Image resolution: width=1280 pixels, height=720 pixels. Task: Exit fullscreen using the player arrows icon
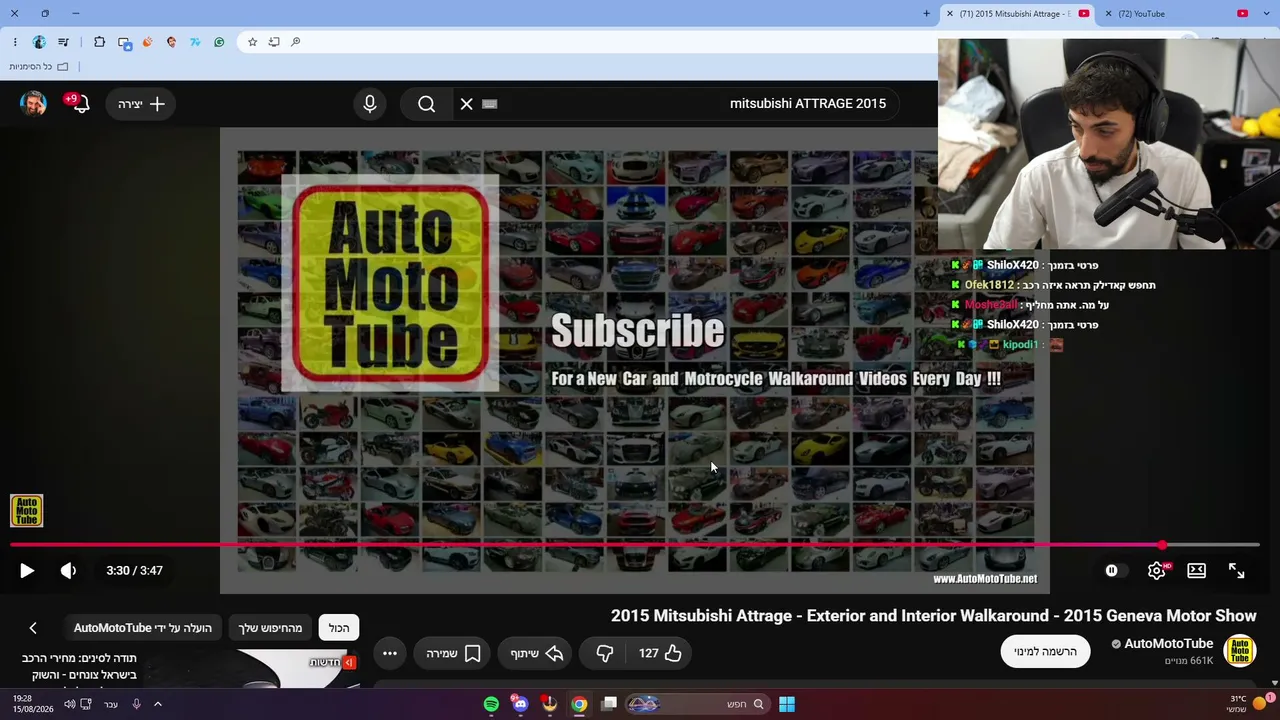tap(1237, 571)
